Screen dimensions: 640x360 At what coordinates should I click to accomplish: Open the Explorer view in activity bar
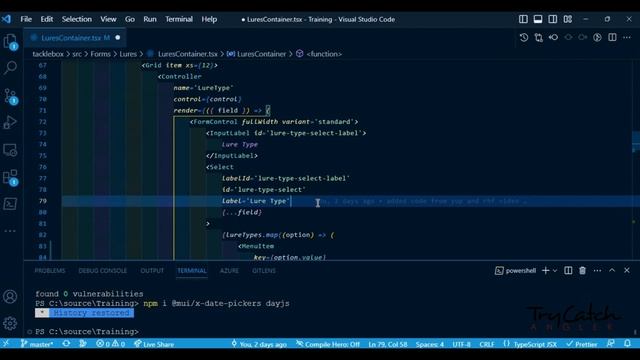point(10,41)
